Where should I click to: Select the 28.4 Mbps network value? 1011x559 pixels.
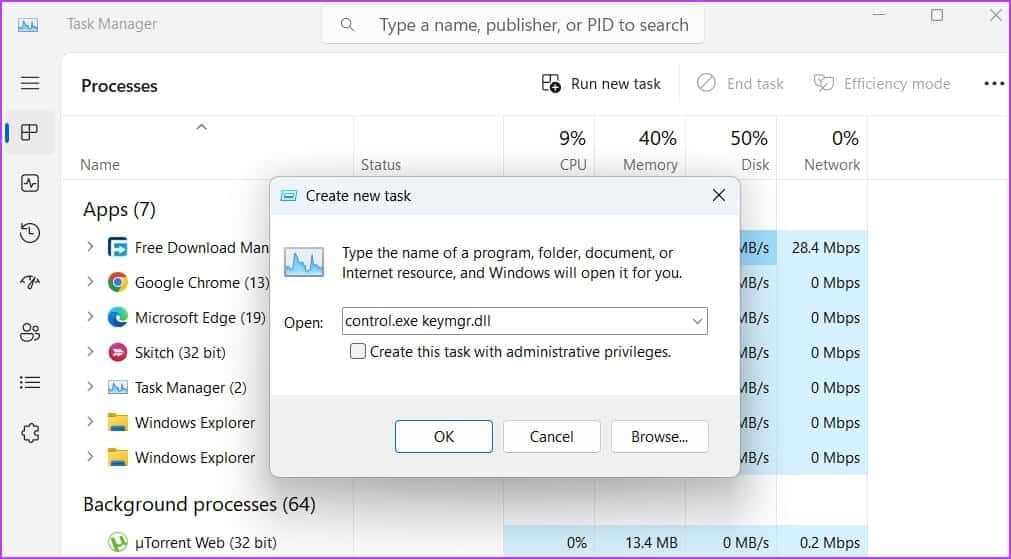[x=825, y=248]
